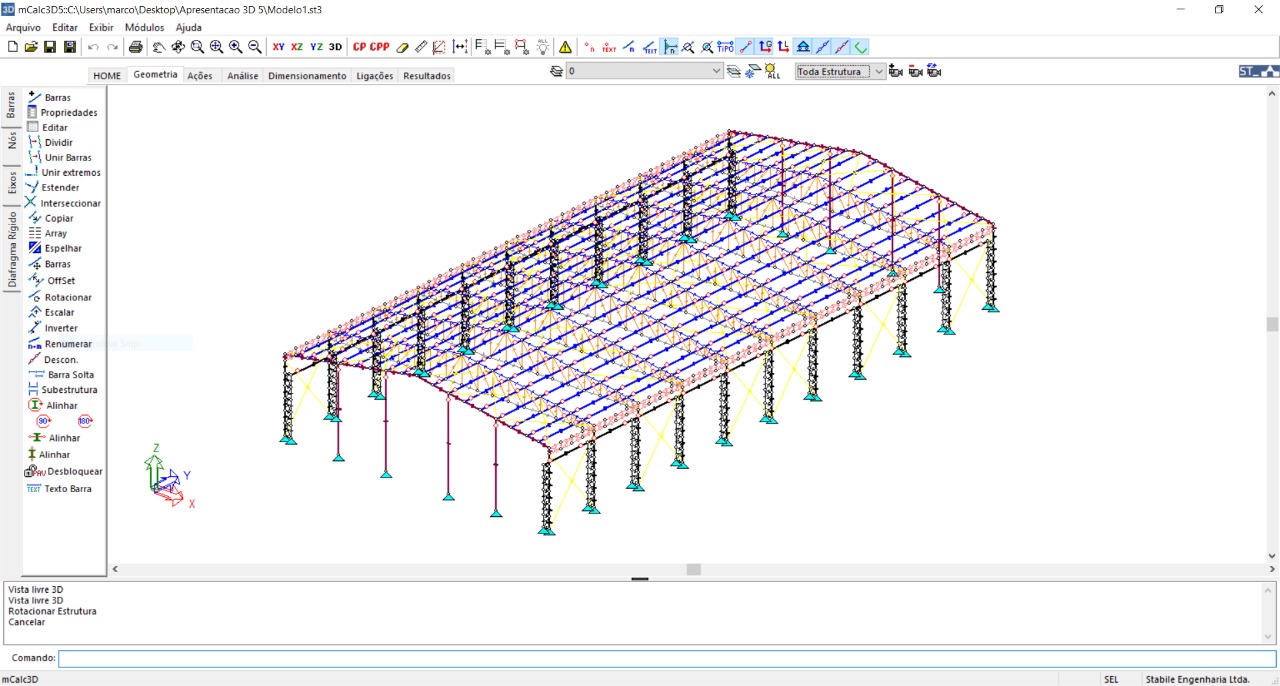Switch to the XY plane view
This screenshot has height=686, width=1280.
pyautogui.click(x=278, y=47)
